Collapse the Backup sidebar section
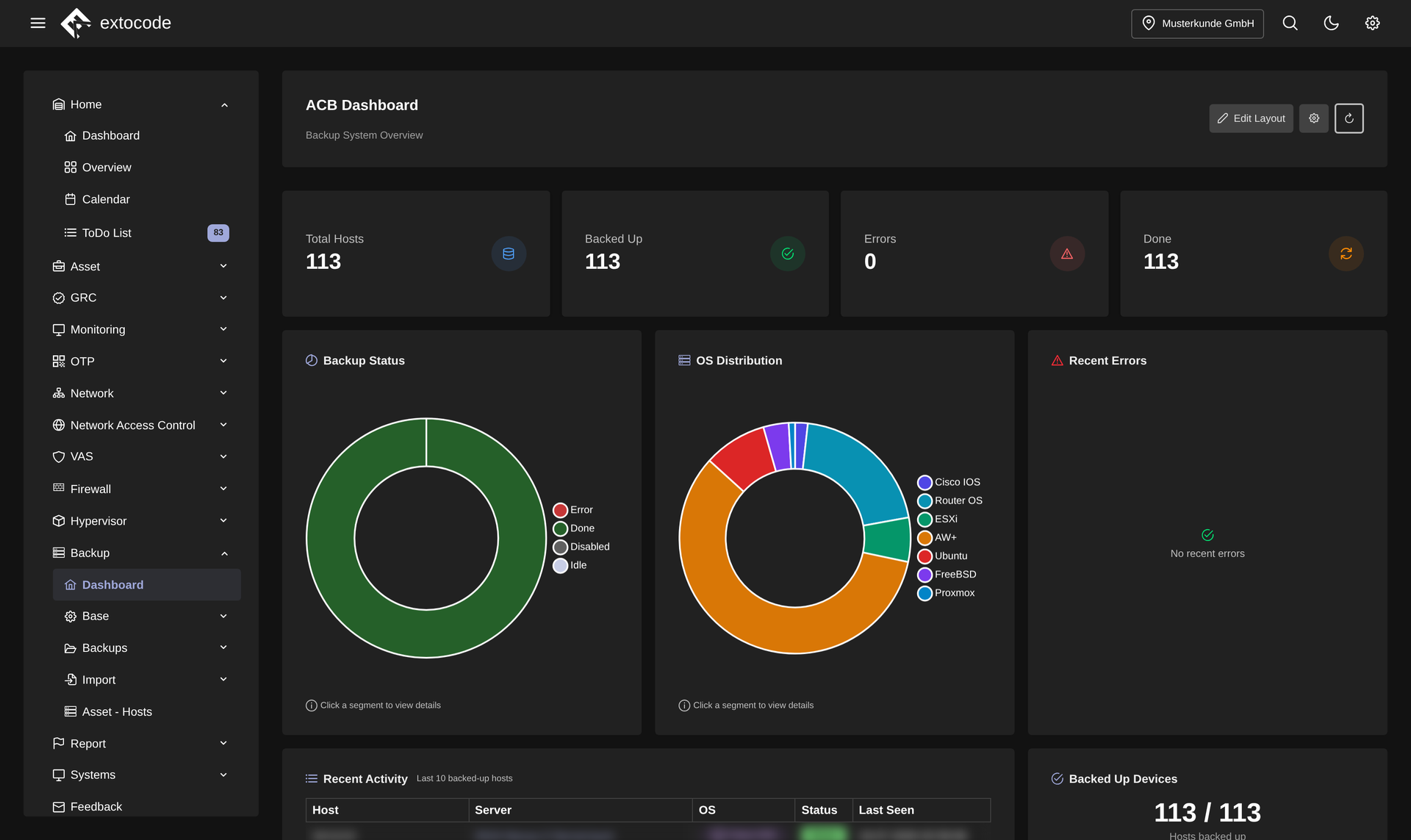The image size is (1411, 840). tap(140, 553)
